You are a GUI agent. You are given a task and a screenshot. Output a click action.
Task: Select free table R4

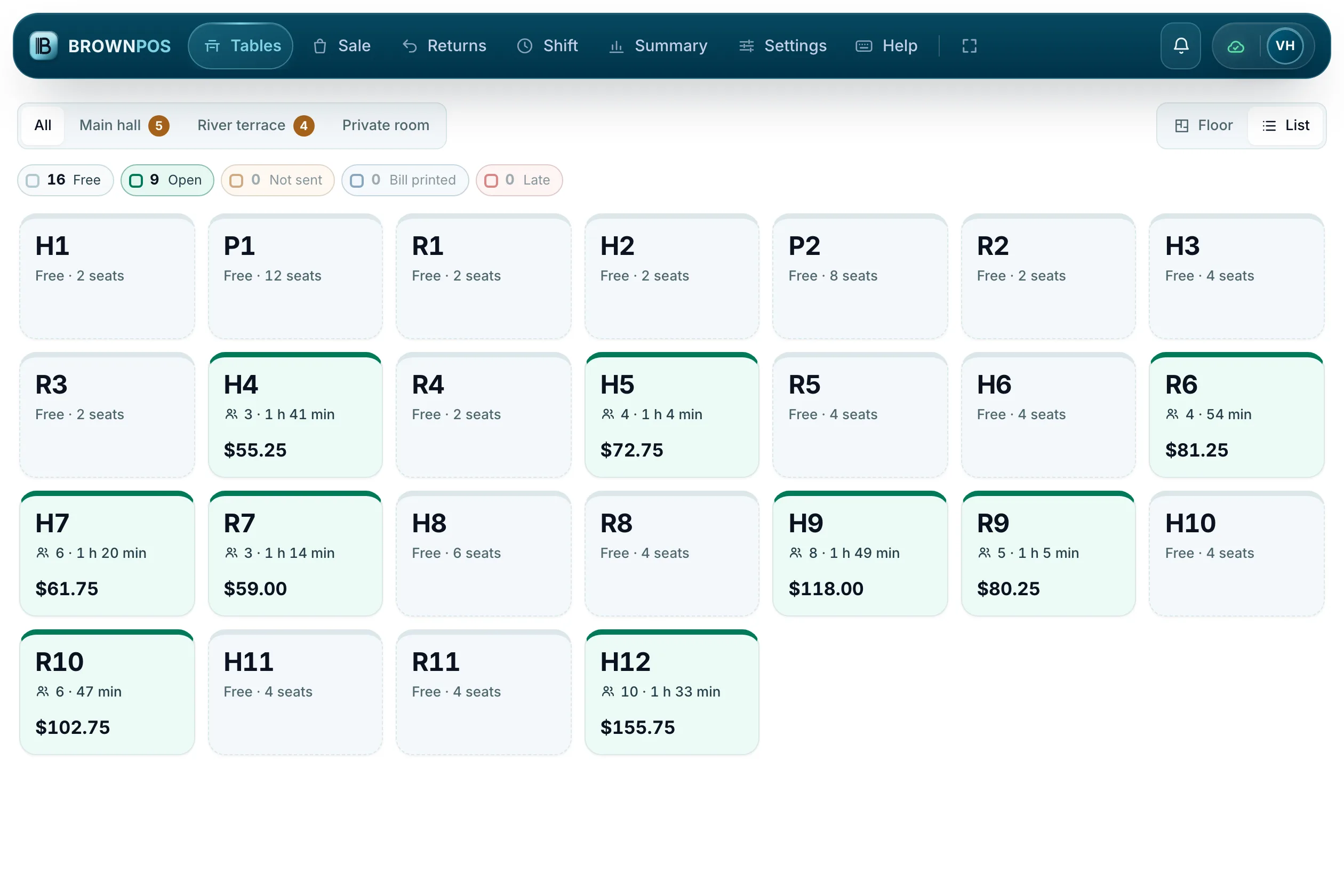(x=483, y=415)
